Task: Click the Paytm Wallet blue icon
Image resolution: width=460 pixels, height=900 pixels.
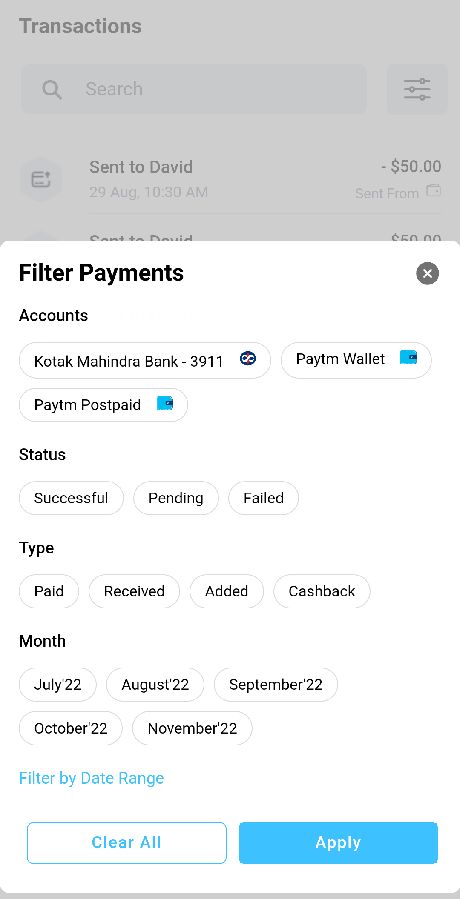Action: [x=408, y=357]
